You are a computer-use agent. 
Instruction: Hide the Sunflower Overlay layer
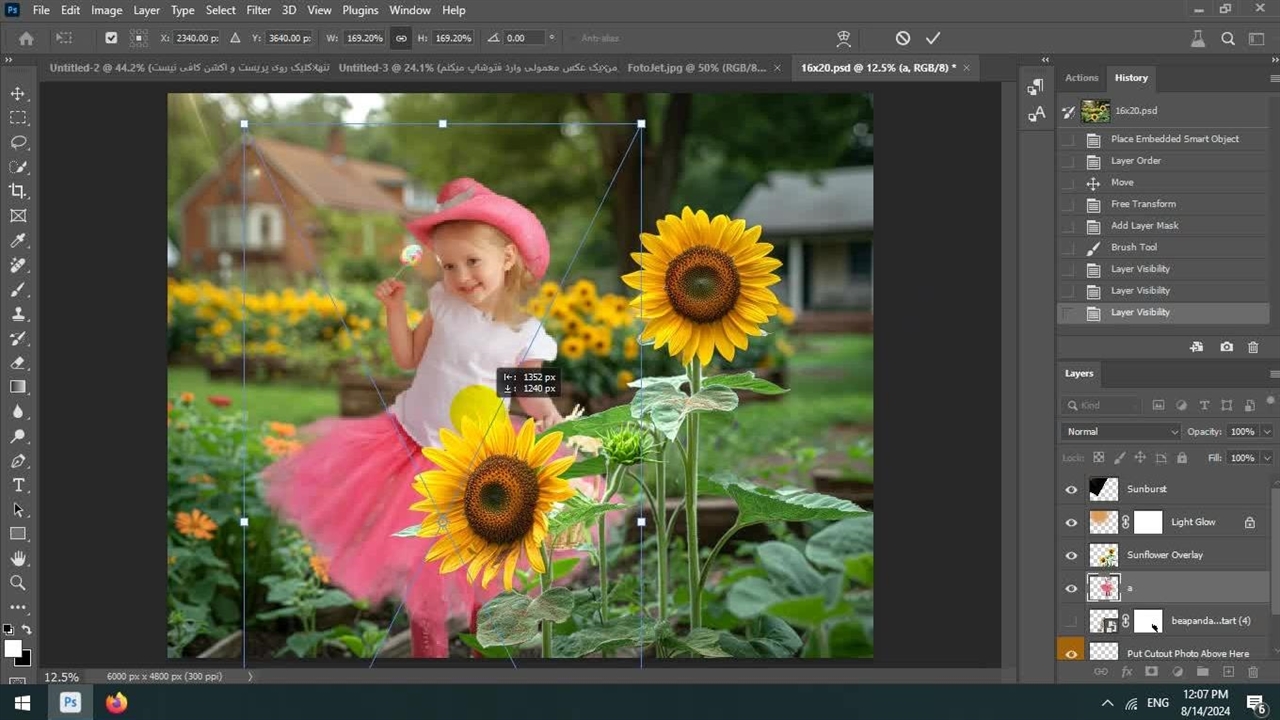pyautogui.click(x=1071, y=555)
